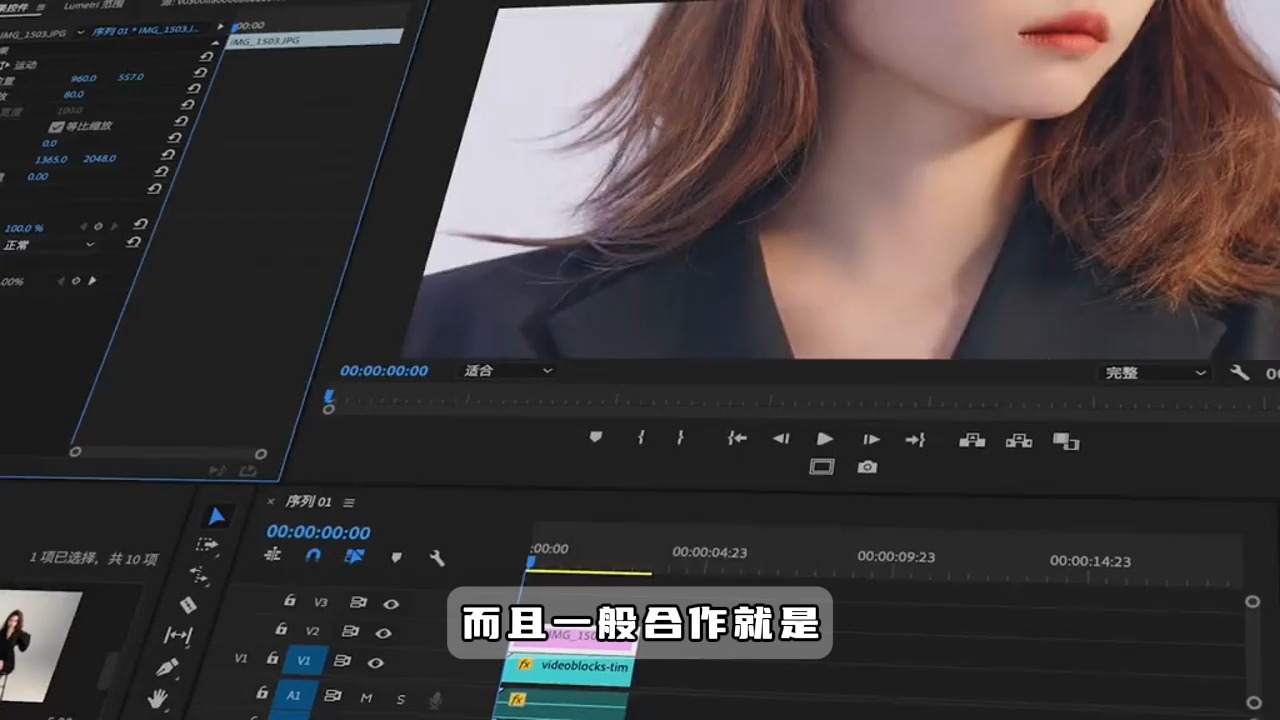Click the Safe Margins rectangle icon
This screenshot has height=720, width=1280.
822,467
